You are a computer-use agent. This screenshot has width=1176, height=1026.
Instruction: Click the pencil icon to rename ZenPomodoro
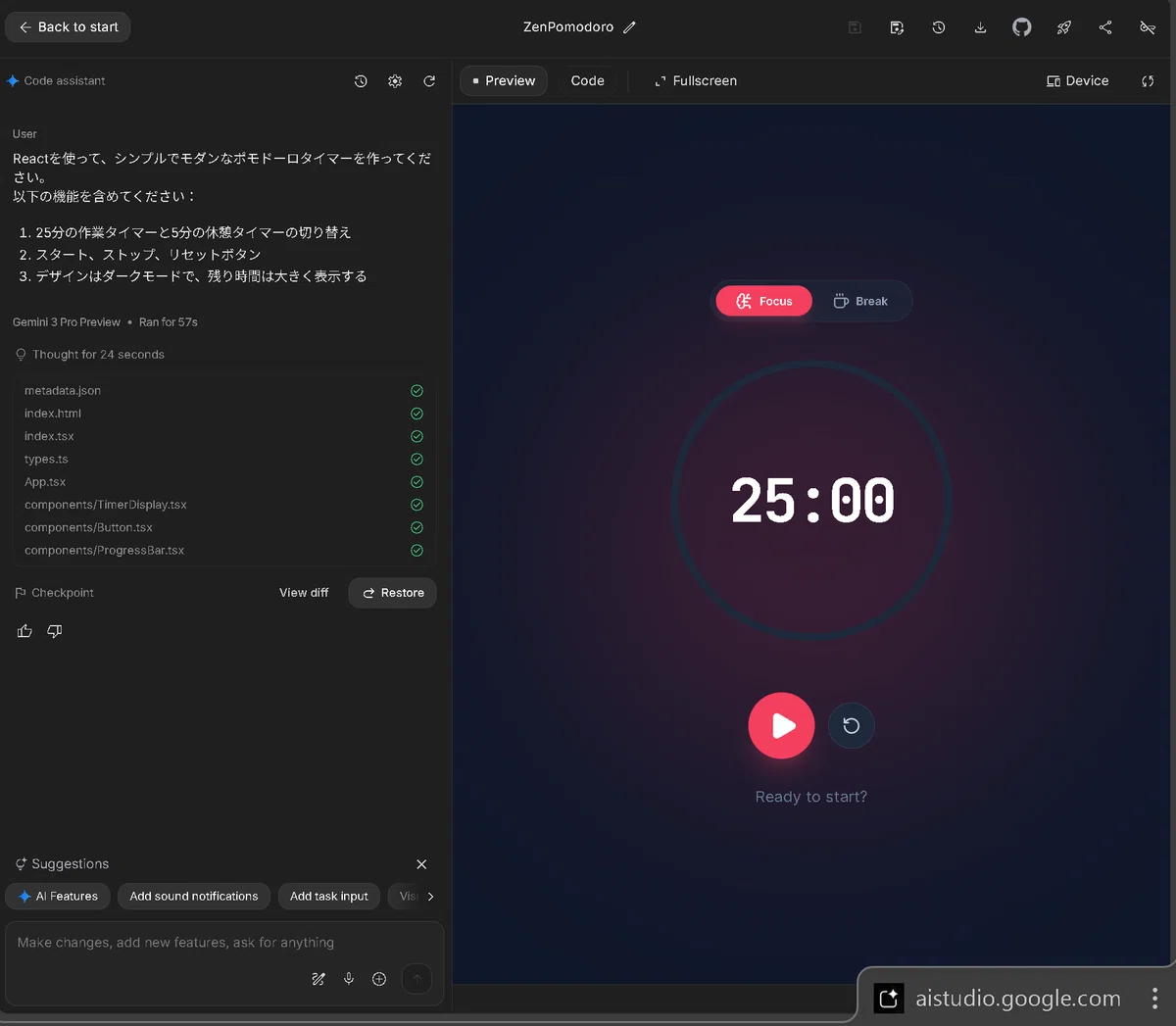click(x=629, y=27)
